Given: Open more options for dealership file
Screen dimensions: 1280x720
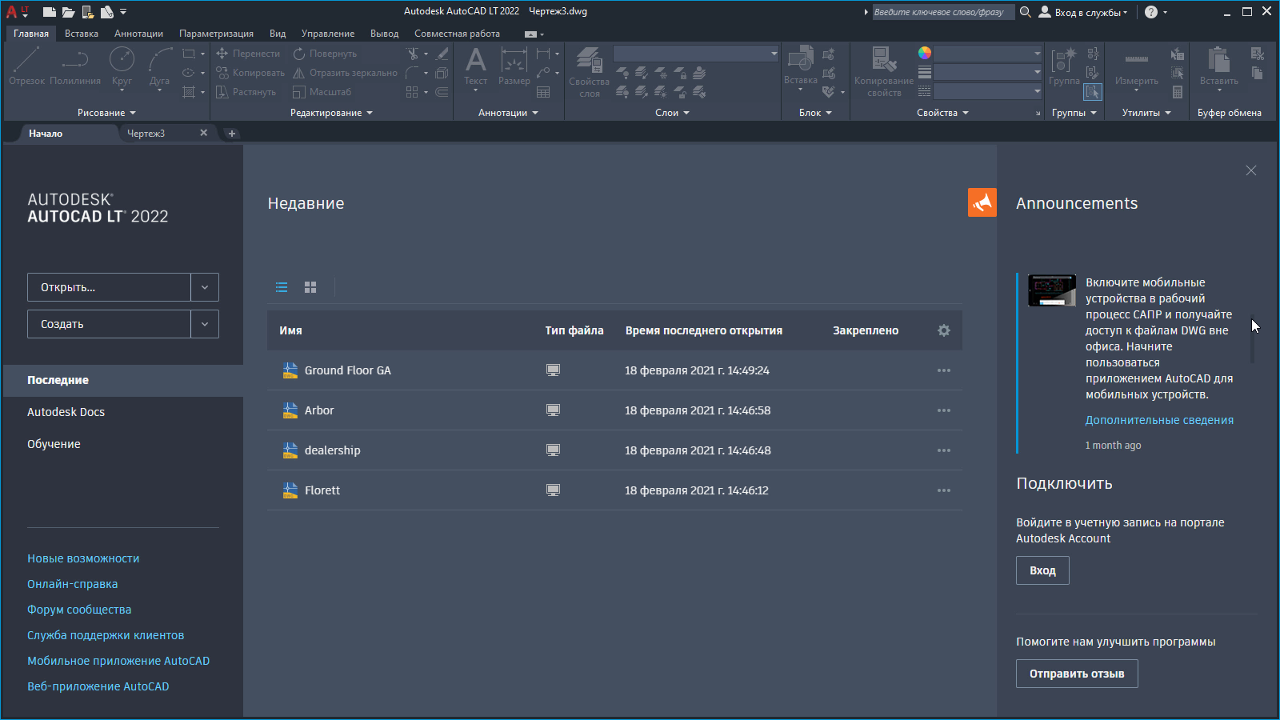Looking at the screenshot, I should click(944, 450).
